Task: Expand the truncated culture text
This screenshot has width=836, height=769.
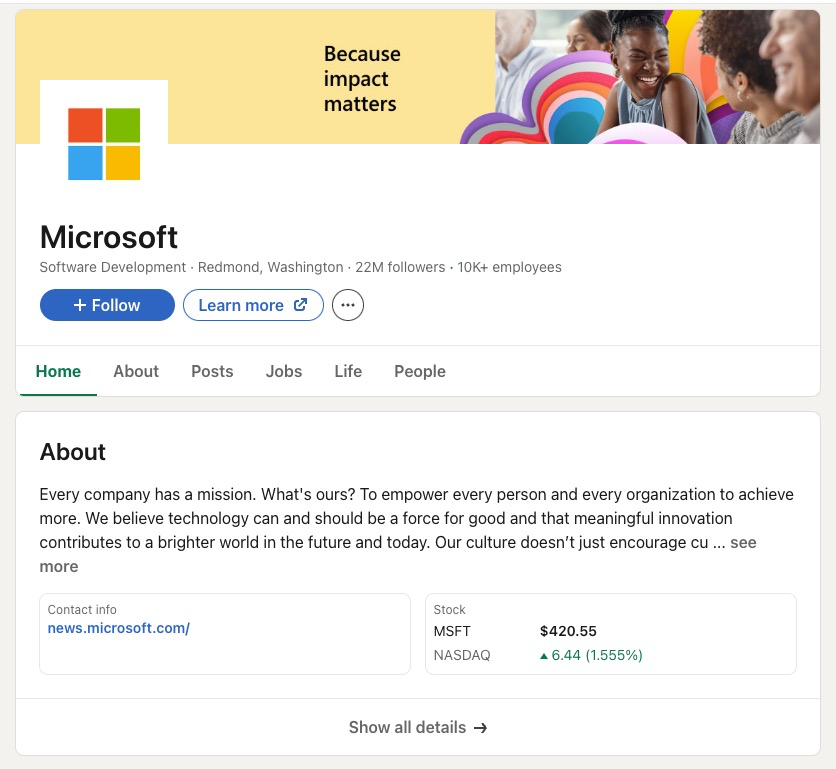Action: [x=59, y=566]
